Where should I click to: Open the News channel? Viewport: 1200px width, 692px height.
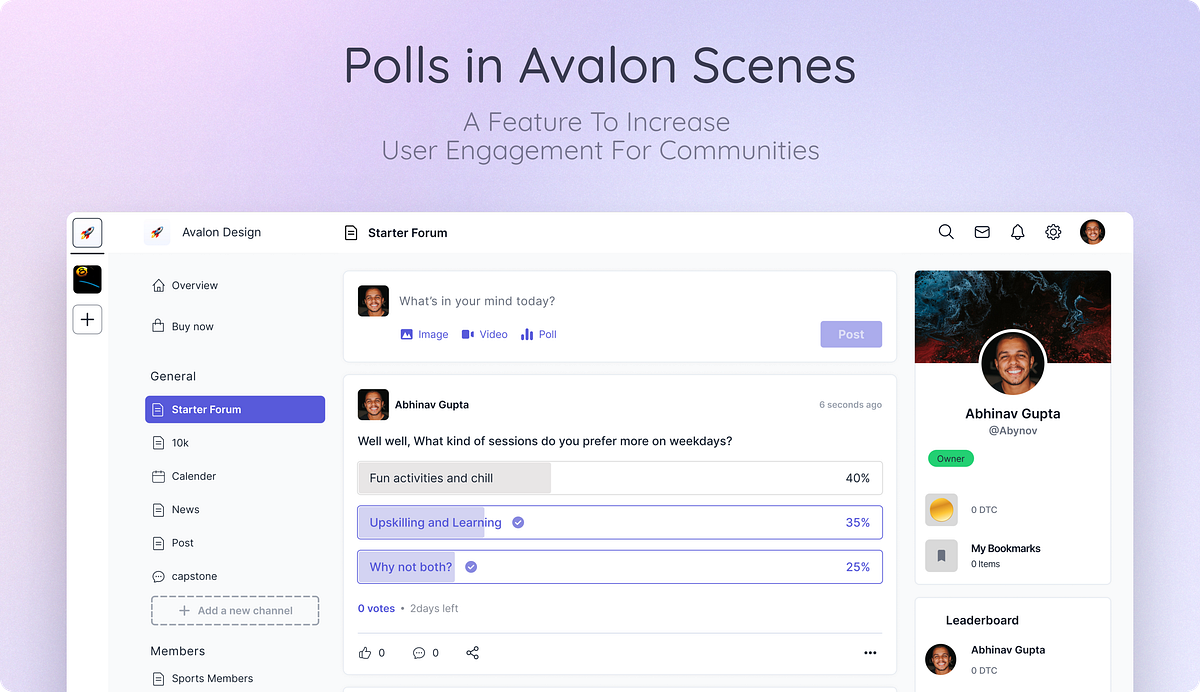[x=186, y=509]
